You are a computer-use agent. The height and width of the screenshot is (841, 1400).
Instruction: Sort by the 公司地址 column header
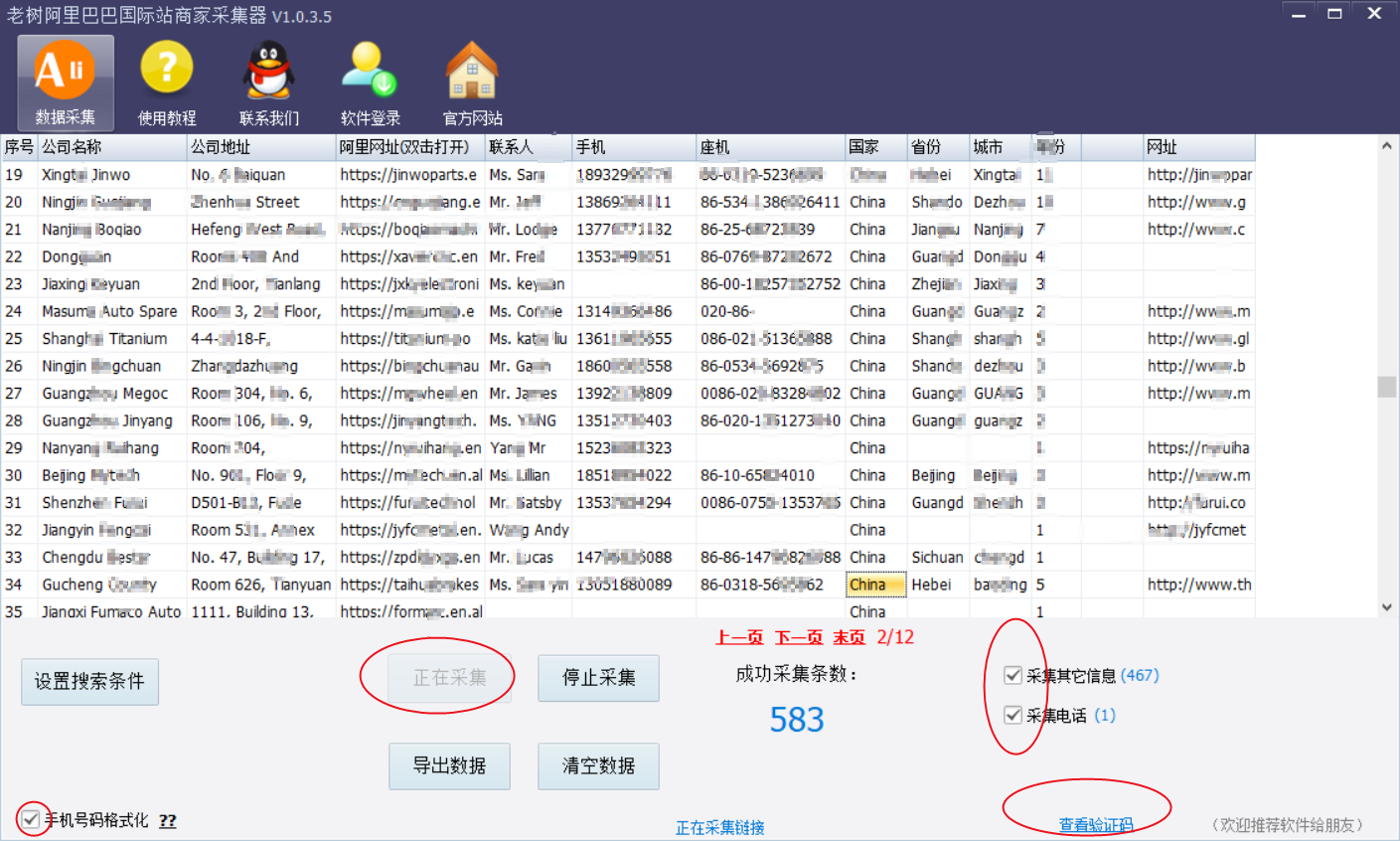point(261,147)
